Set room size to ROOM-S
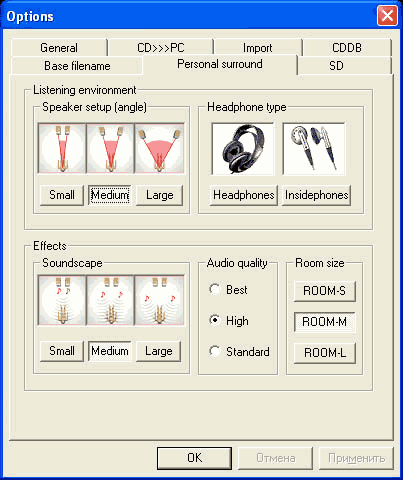Screen dimensions: 403x480 (x=325, y=291)
